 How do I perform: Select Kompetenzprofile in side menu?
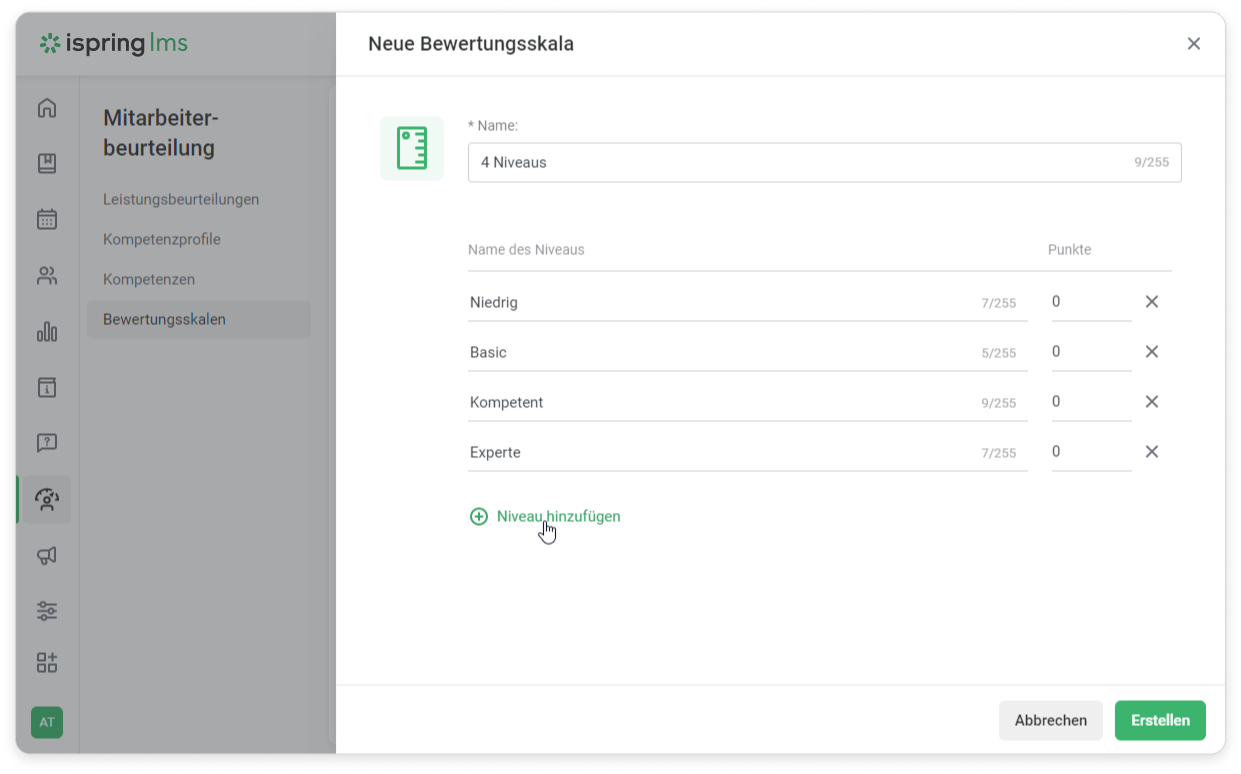pyautogui.click(x=162, y=239)
